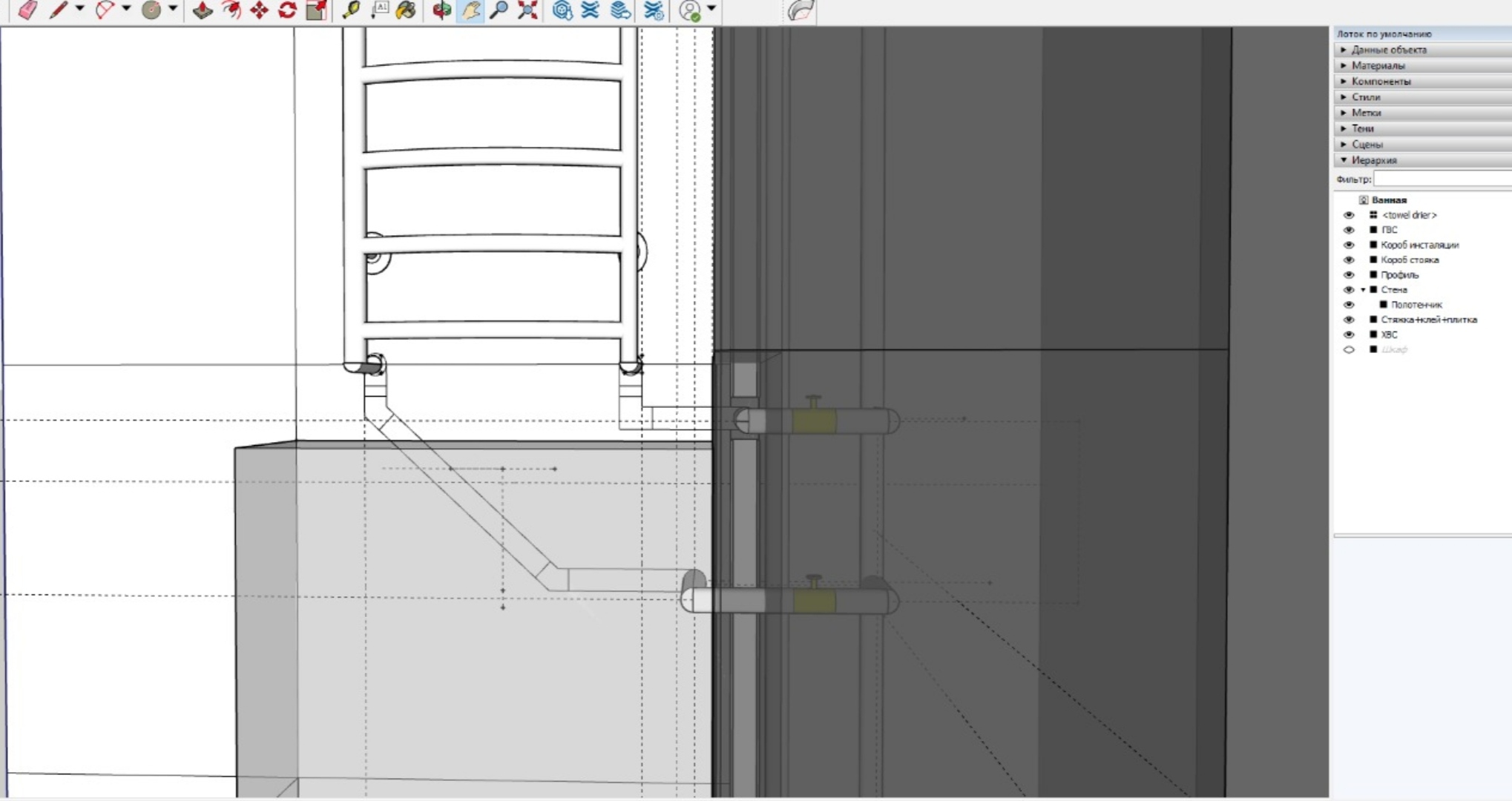Select the Rotate tool
The image size is (1512, 801).
pyautogui.click(x=287, y=10)
